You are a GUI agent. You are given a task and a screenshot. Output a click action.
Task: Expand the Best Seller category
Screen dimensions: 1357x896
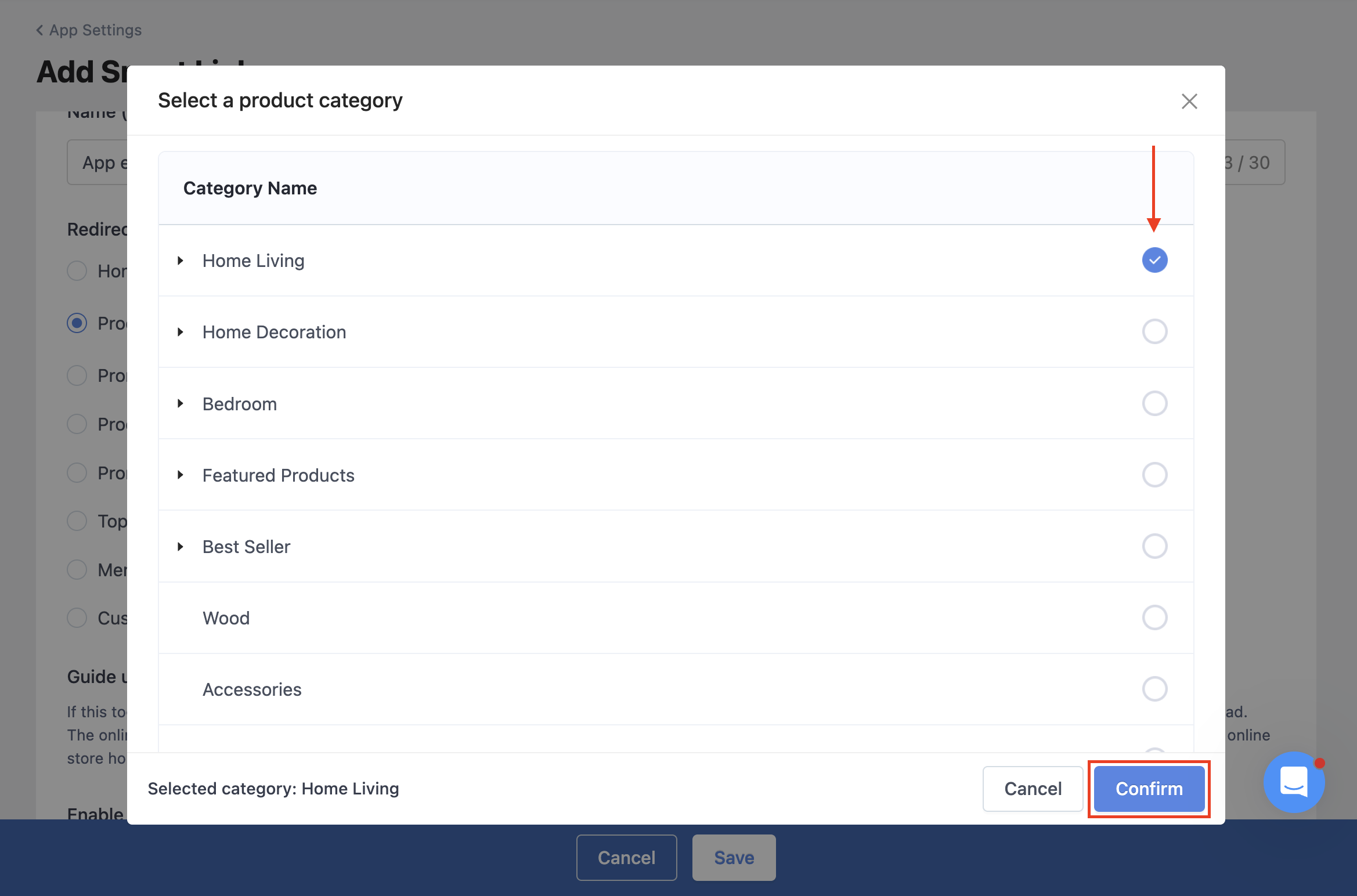(x=181, y=547)
